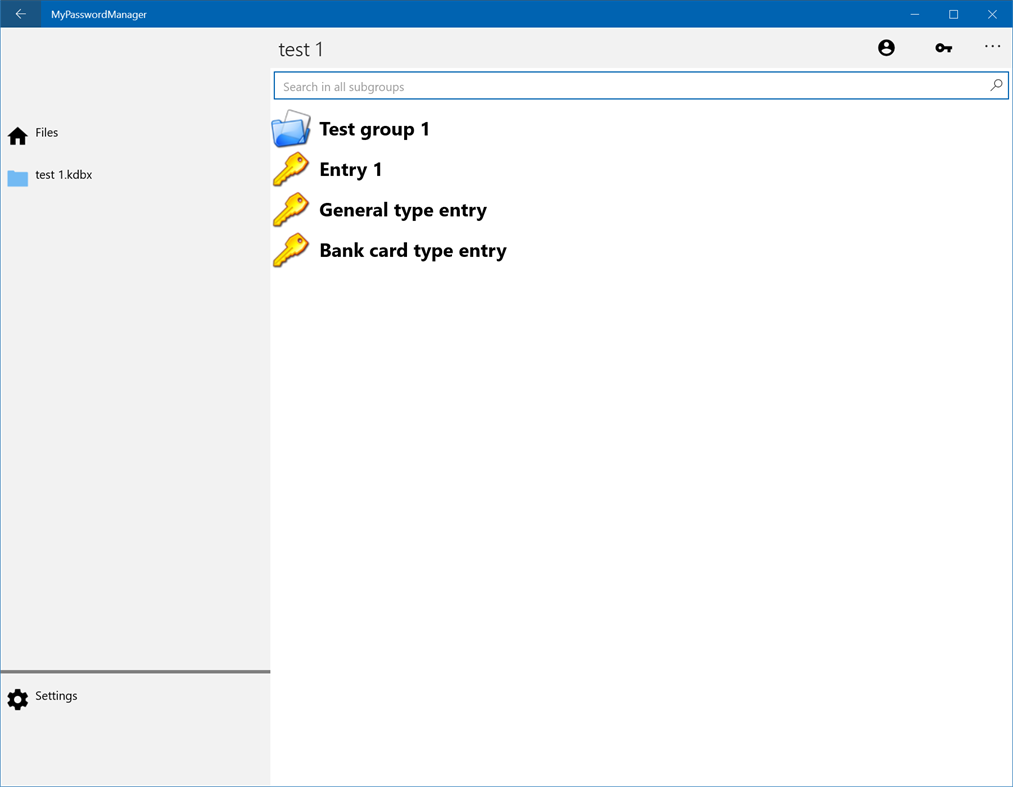The width and height of the screenshot is (1013, 787).
Task: Click inside the Search in all subgroups field
Action: [600, 86]
